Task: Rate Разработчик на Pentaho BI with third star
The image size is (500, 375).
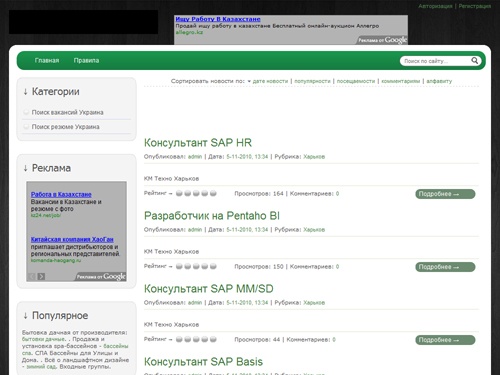Action: [x=196, y=266]
